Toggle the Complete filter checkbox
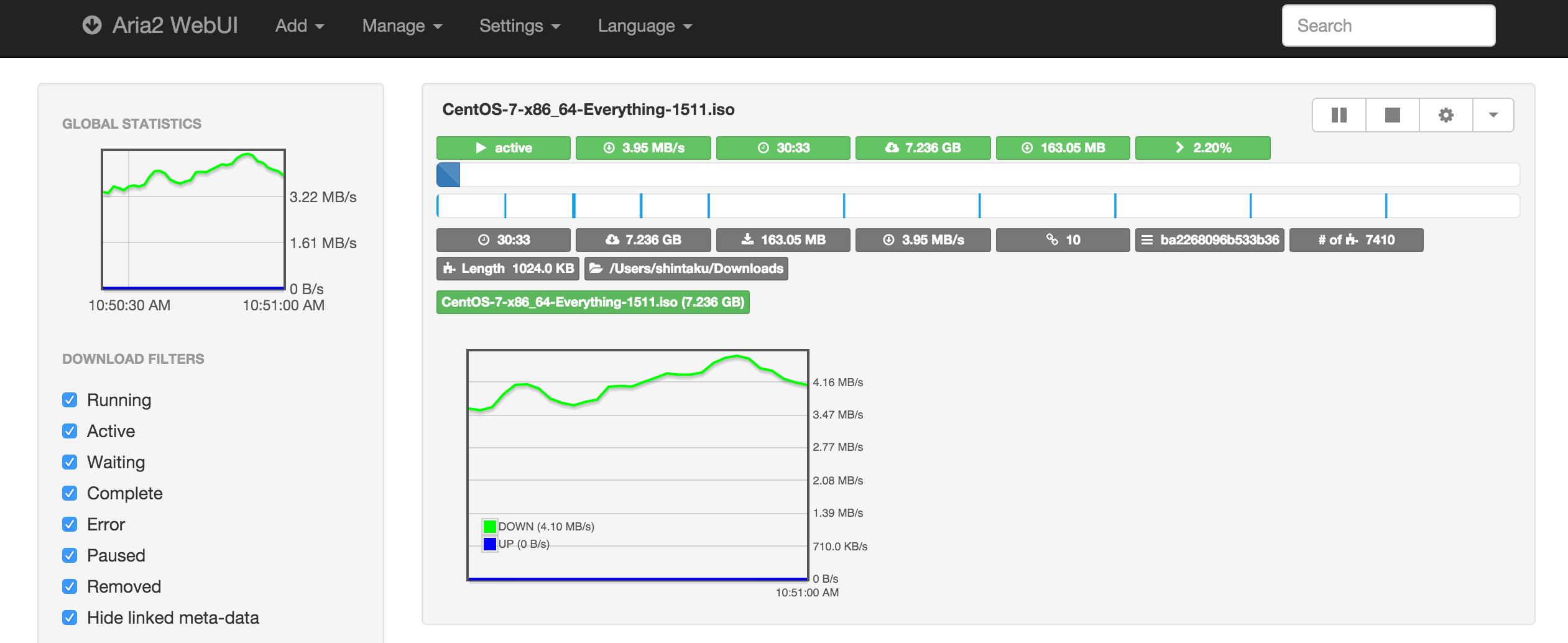Image resolution: width=1568 pixels, height=643 pixels. pos(70,493)
